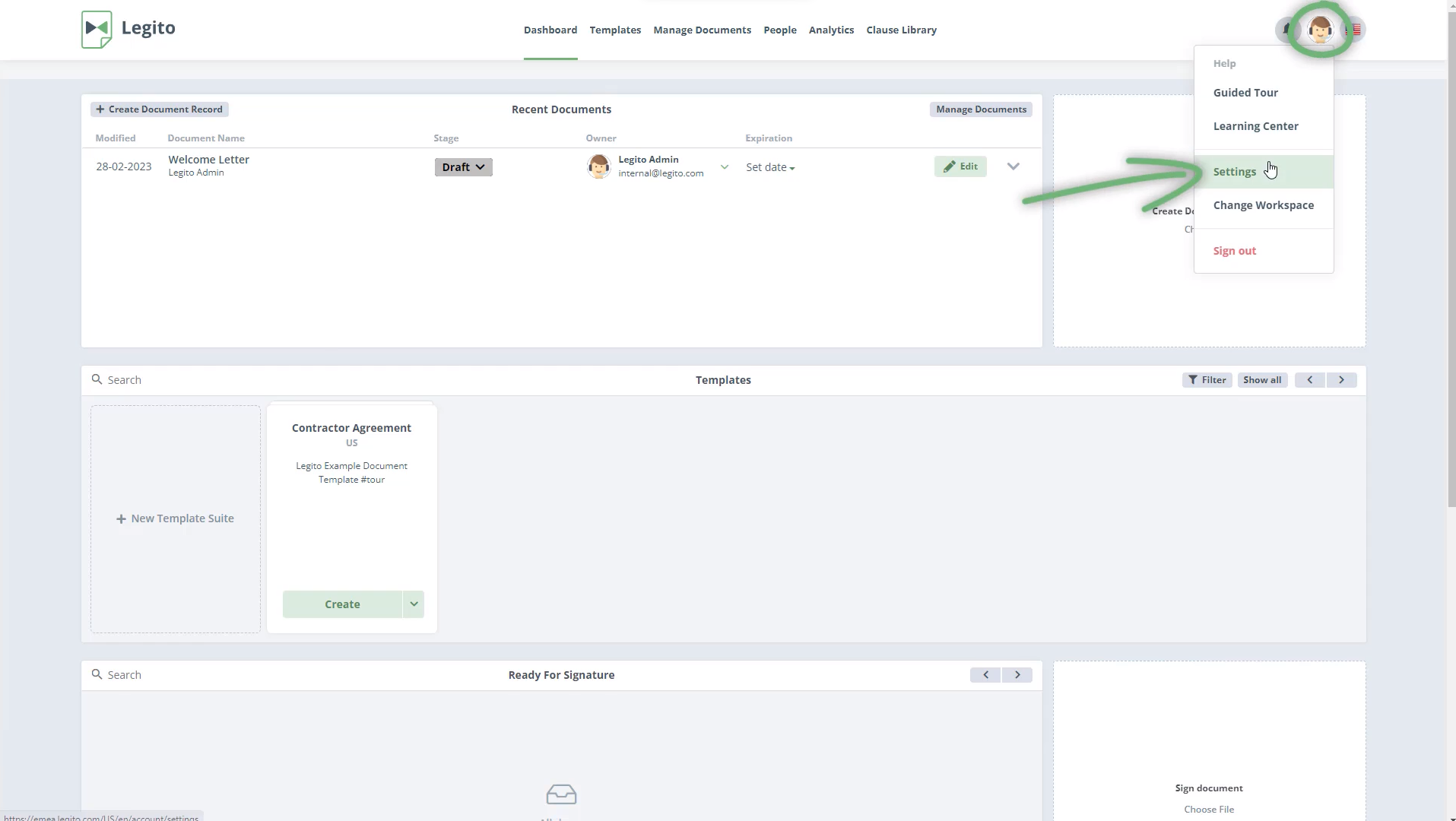
Task: Go to next Templates page arrow
Action: click(x=1341, y=380)
